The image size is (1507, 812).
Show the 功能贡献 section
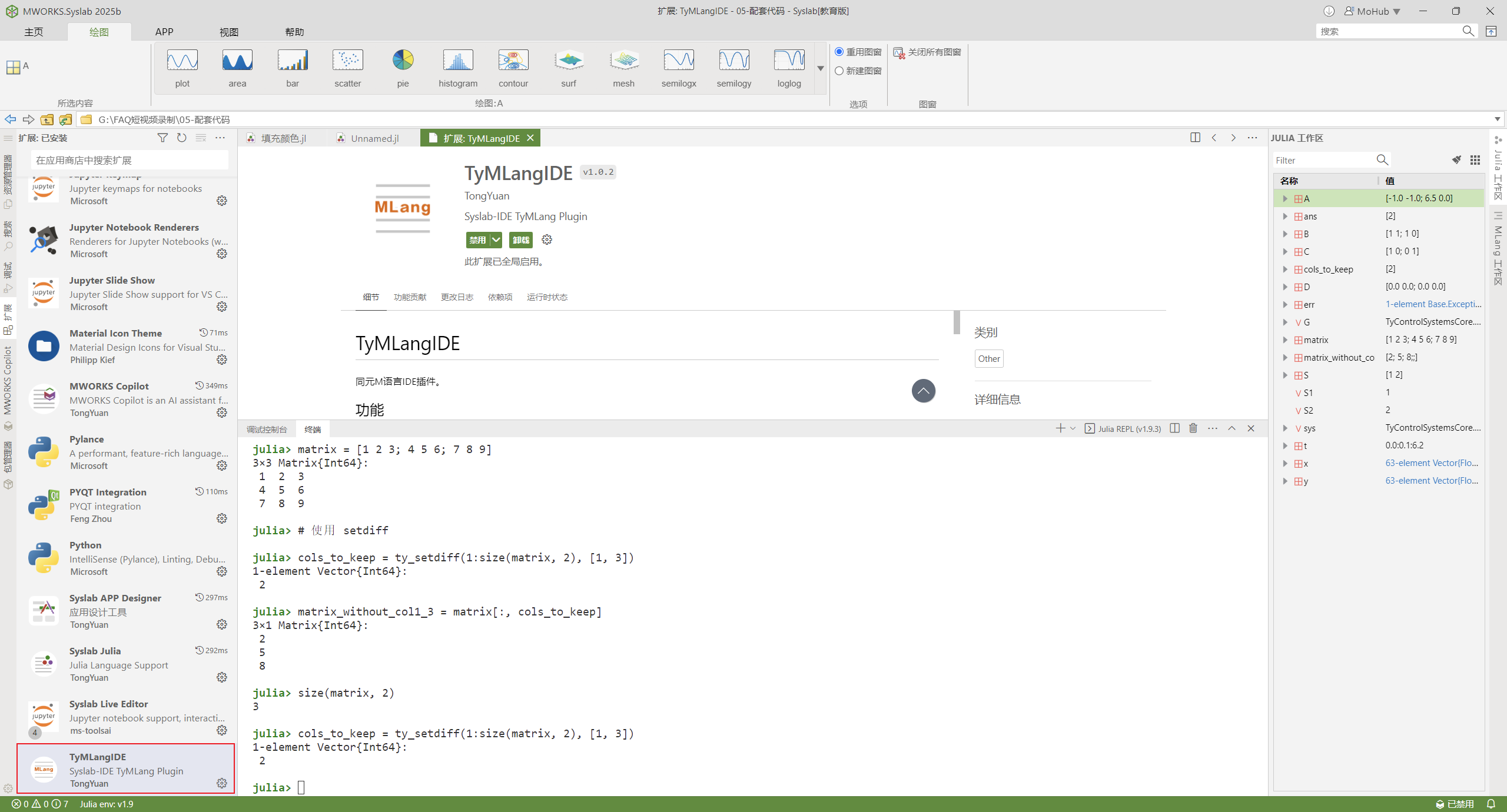pos(410,297)
